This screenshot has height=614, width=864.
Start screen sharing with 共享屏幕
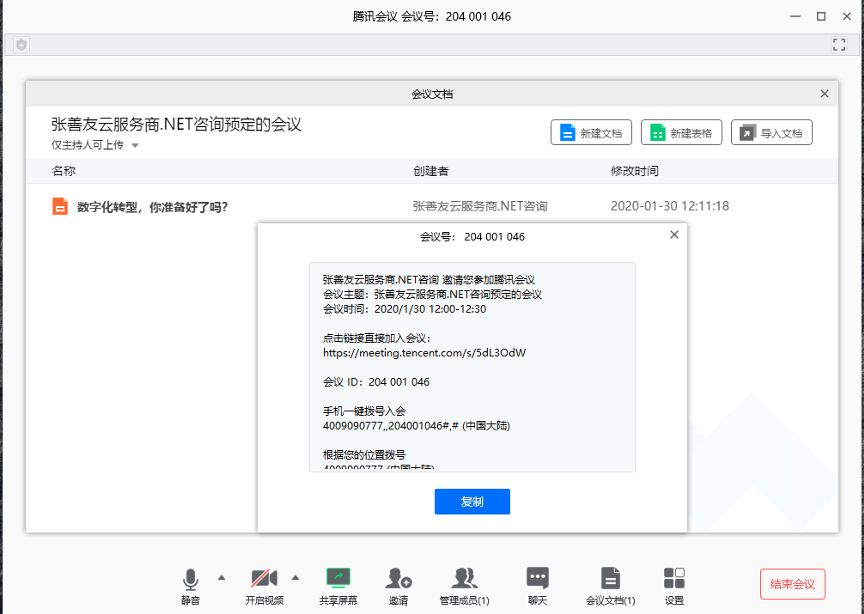[338, 586]
